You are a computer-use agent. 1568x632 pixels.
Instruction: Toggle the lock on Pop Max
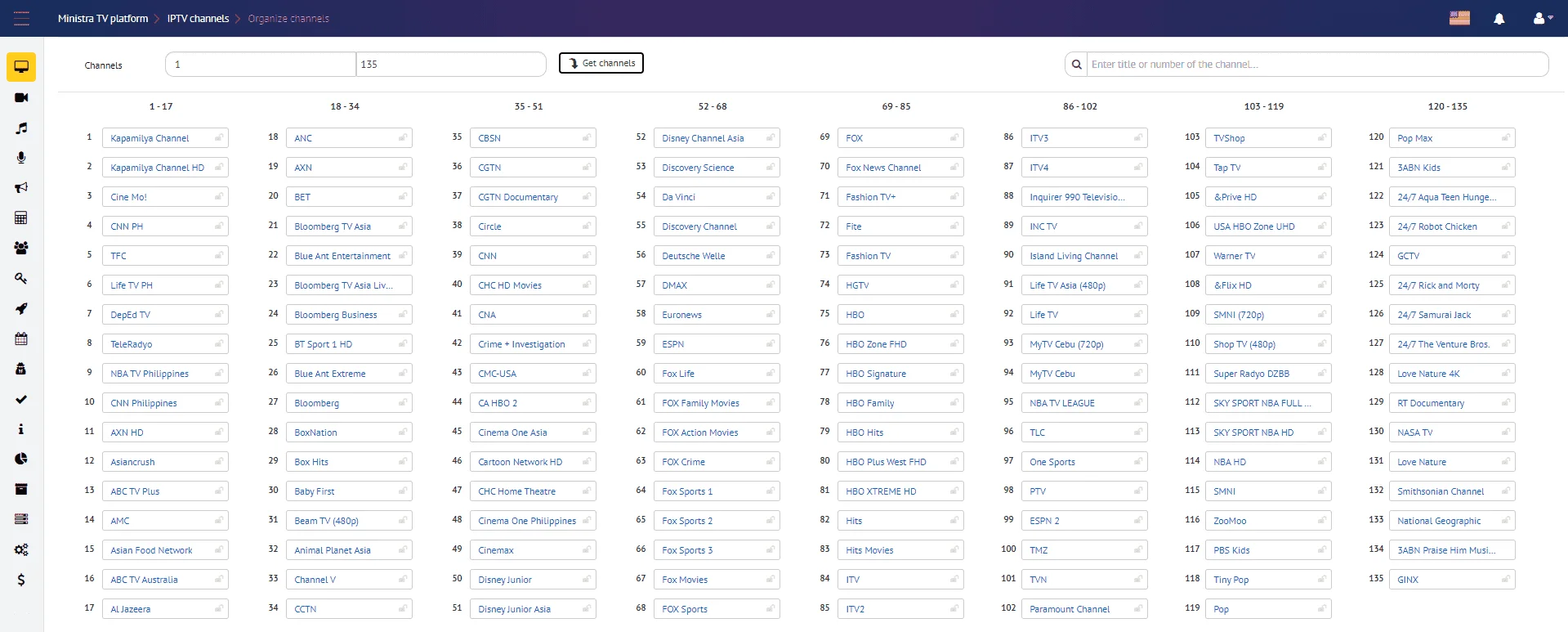click(1506, 137)
